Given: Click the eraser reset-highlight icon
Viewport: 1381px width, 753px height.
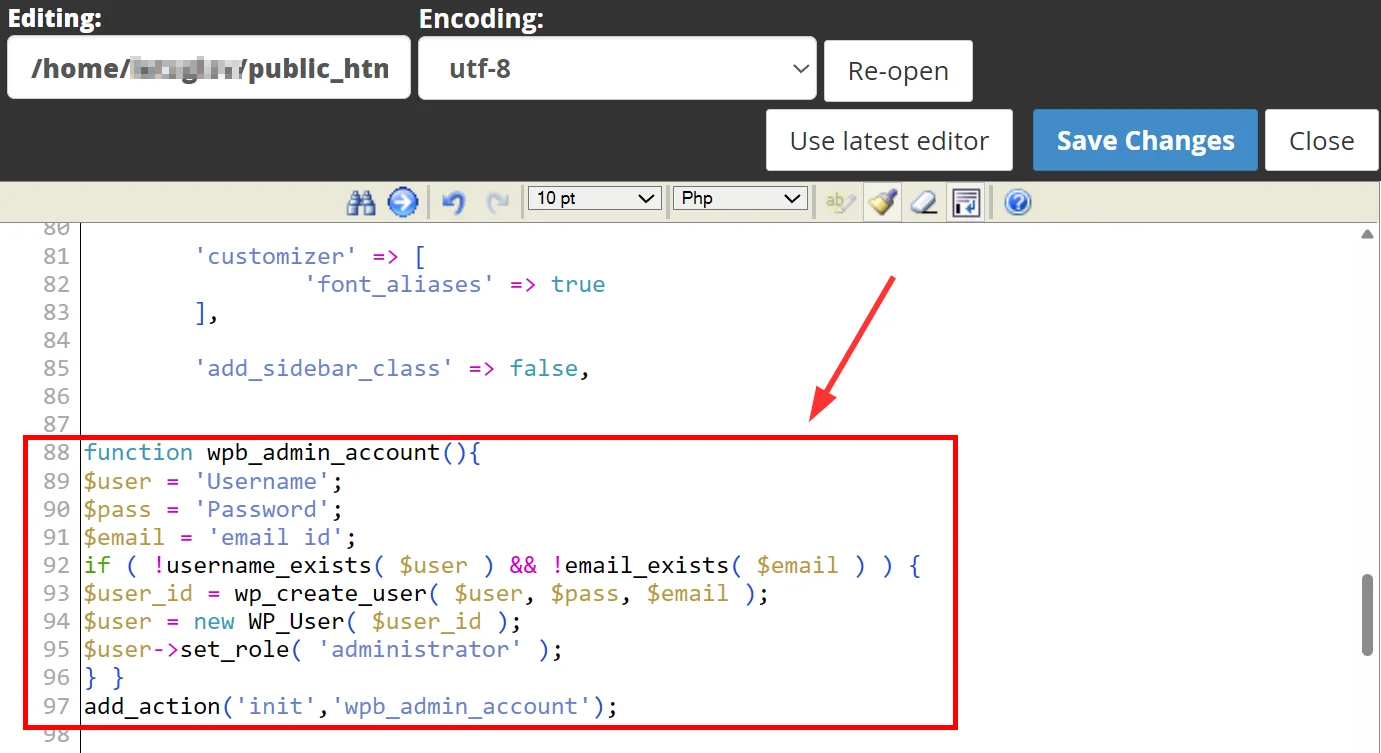Looking at the screenshot, I should click(924, 203).
